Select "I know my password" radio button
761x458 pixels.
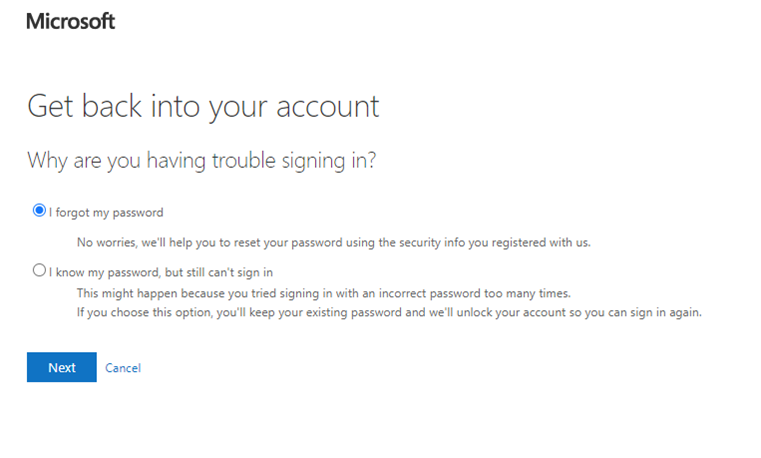click(39, 270)
